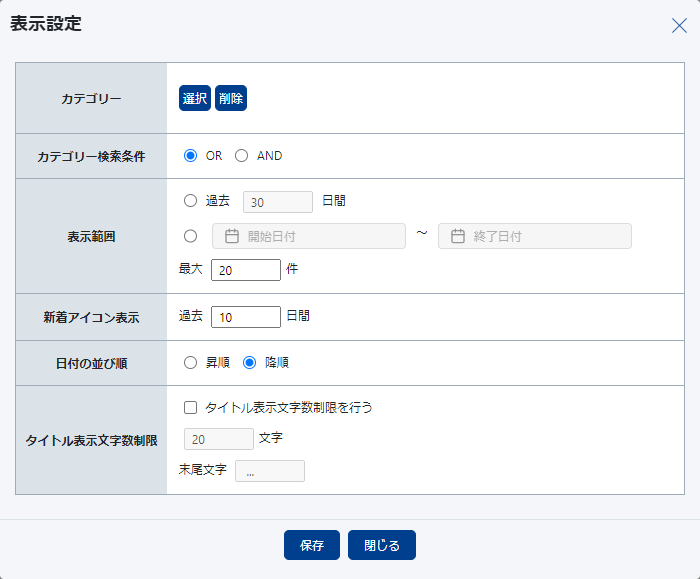700x579 pixels.
Task: Click the calendar icon in start date field
Action: click(x=231, y=236)
